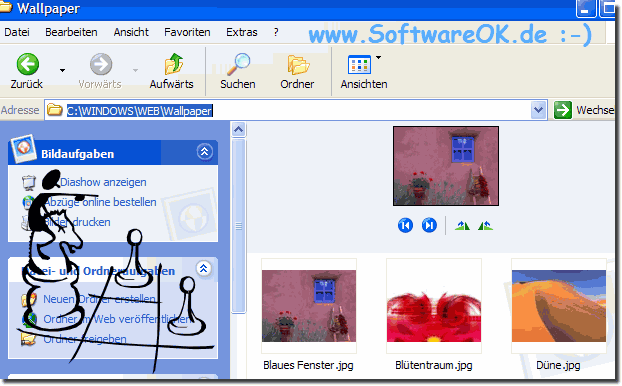Click the Düne.jpg file name

pyautogui.click(x=558, y=365)
